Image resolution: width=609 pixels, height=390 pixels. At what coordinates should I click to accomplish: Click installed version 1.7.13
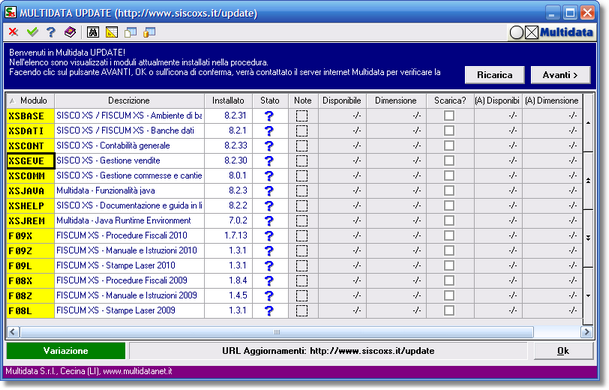(235, 235)
